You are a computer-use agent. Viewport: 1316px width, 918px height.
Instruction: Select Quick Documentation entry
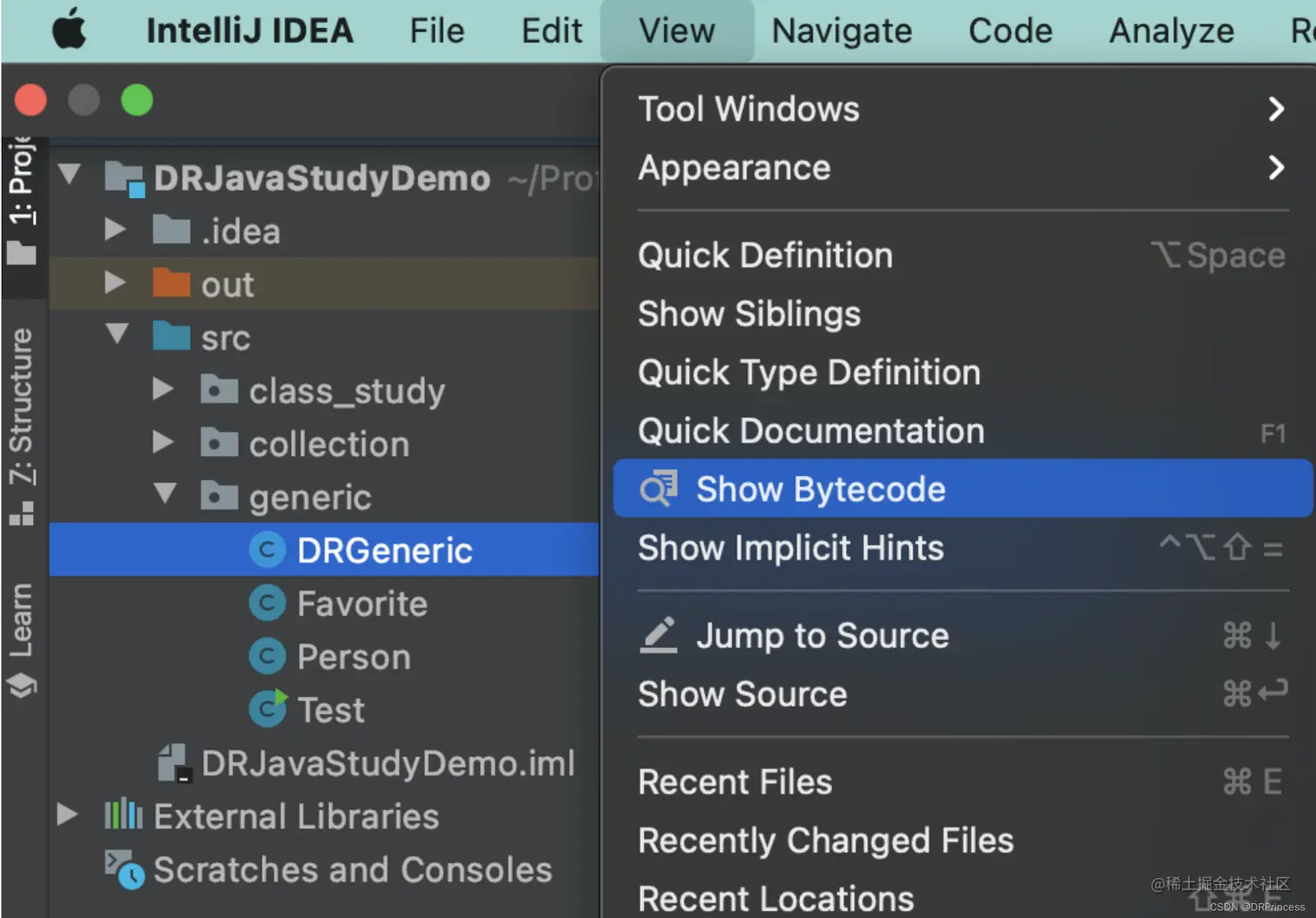tap(963, 431)
